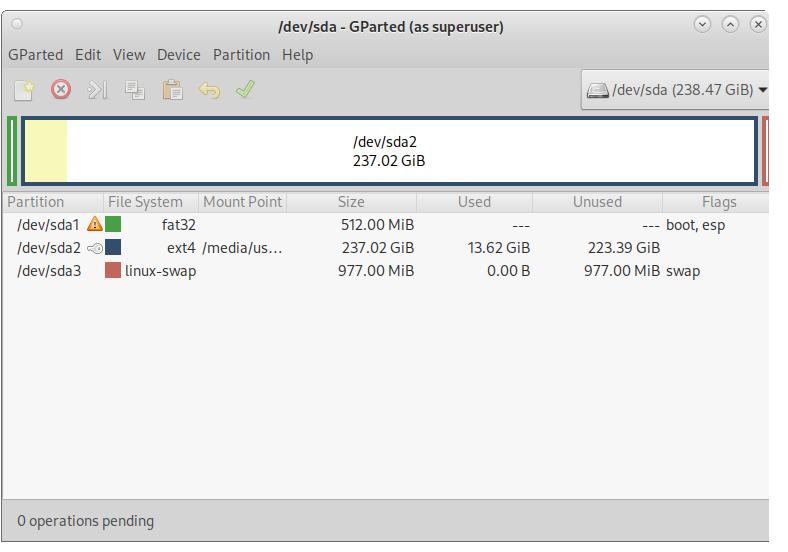This screenshot has width=788, height=552.
Task: Click the Copy partition toolbar icon
Action: [x=134, y=90]
